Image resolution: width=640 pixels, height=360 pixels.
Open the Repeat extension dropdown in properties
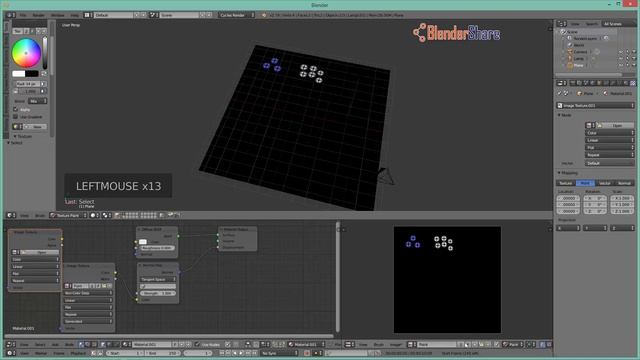(610, 155)
